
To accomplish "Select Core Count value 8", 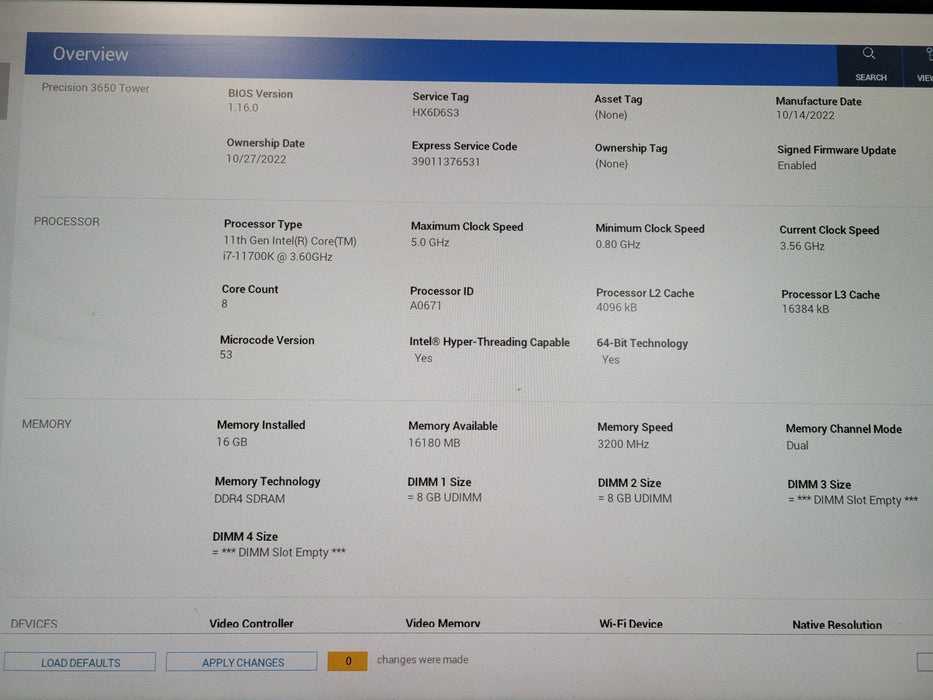I will click(x=224, y=304).
